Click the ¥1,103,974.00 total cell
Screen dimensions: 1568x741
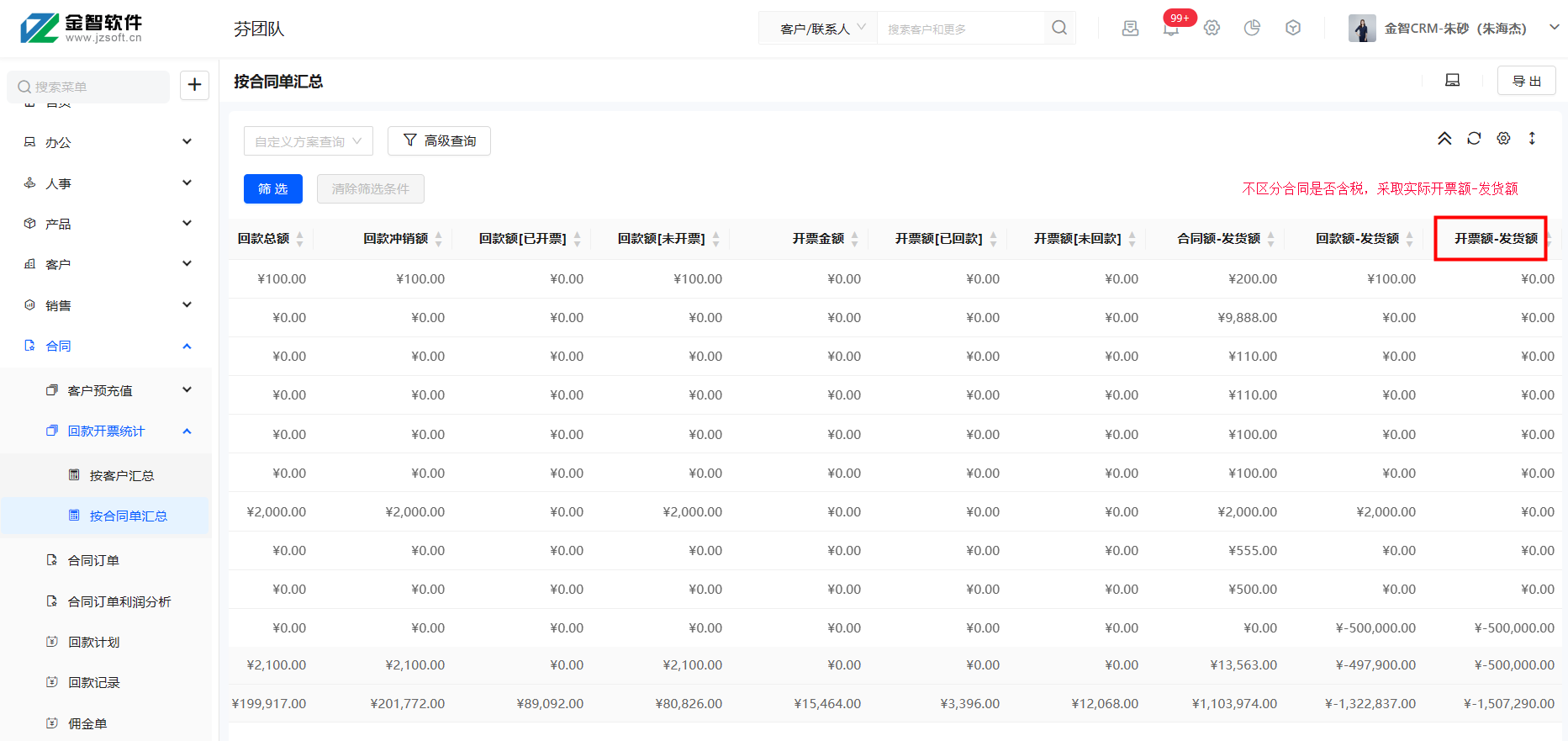click(x=1234, y=704)
